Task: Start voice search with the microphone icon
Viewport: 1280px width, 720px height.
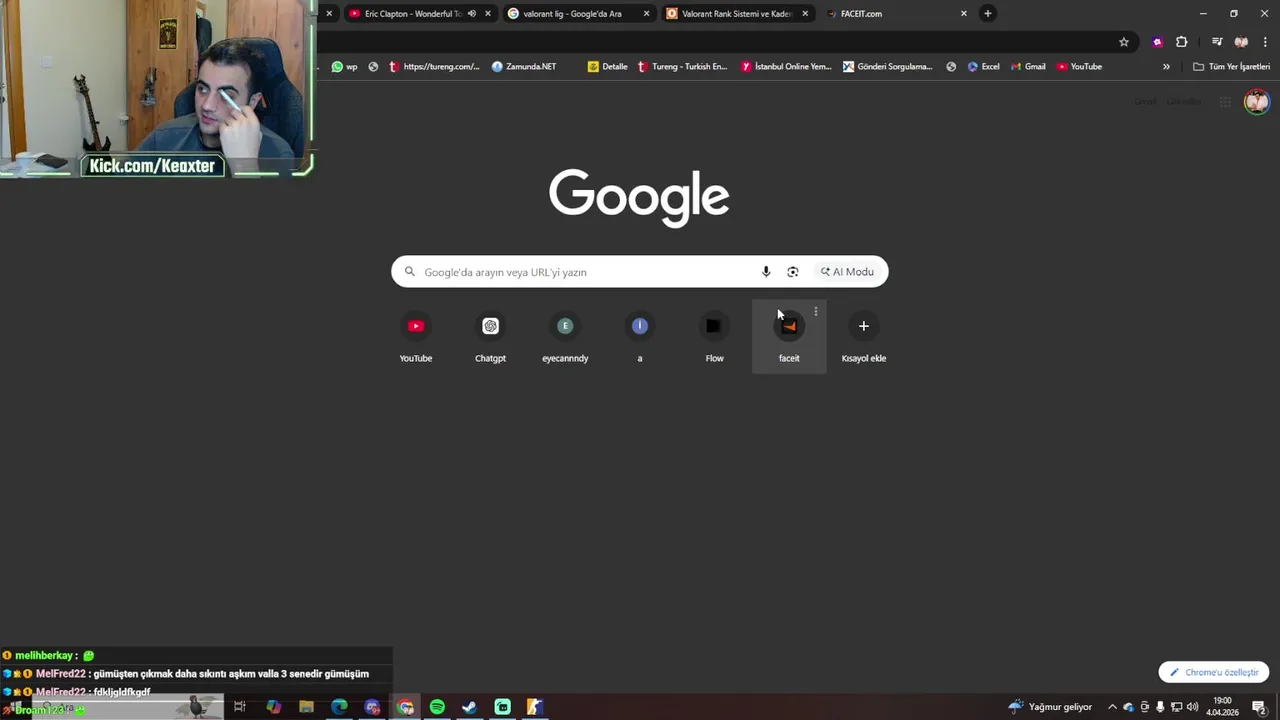Action: pos(766,272)
